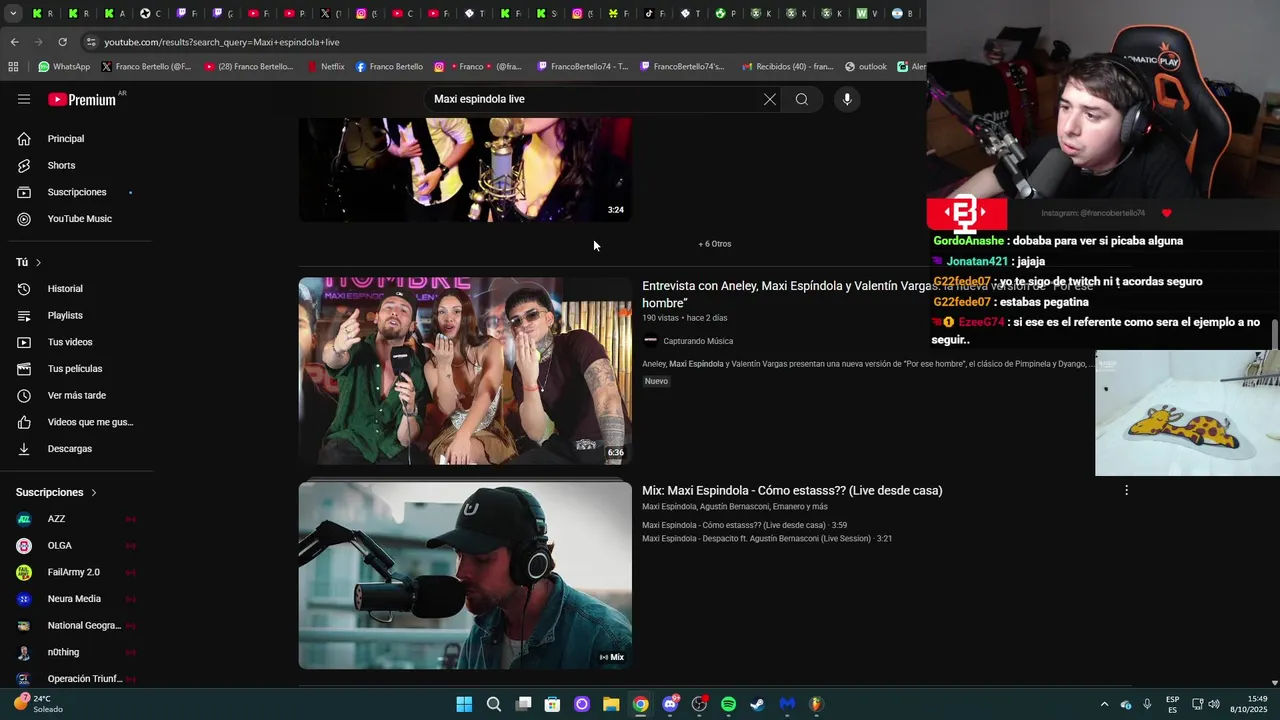Open File Explorer from the taskbar

[x=611, y=704]
